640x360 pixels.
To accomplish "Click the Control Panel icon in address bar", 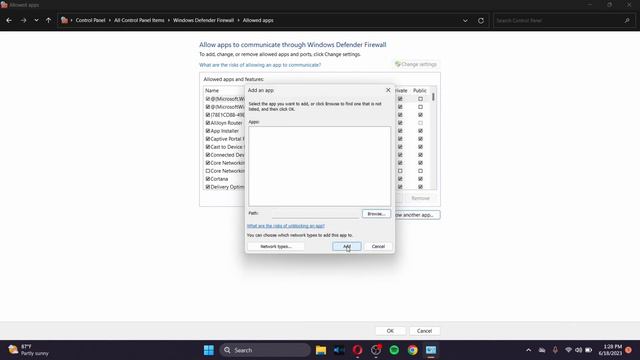I will [x=64, y=20].
